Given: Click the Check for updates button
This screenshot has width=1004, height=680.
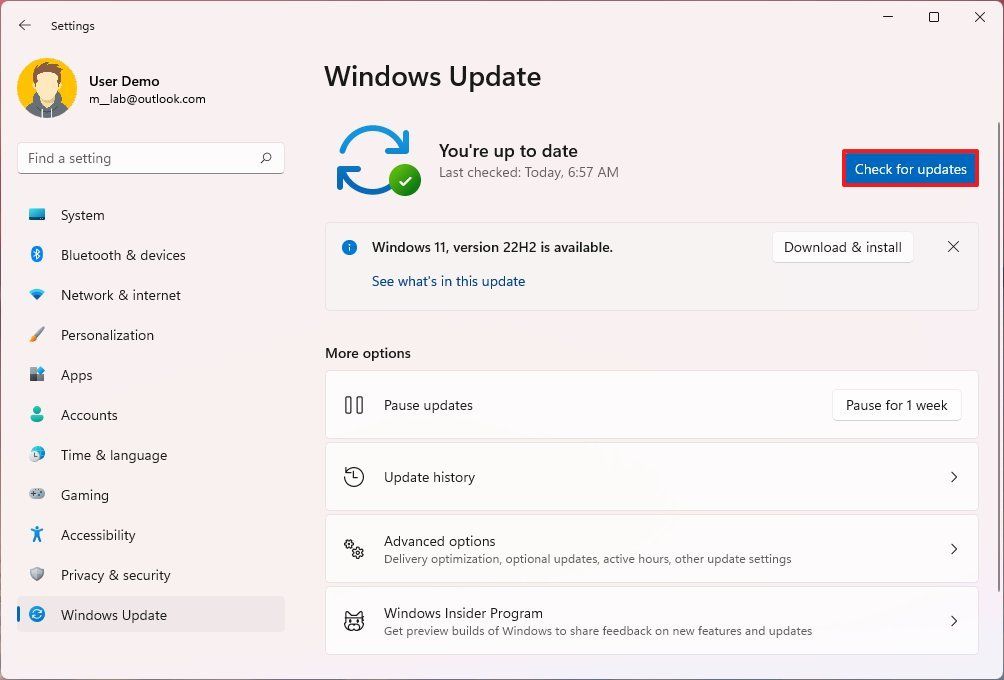Looking at the screenshot, I should pyautogui.click(x=909, y=168).
